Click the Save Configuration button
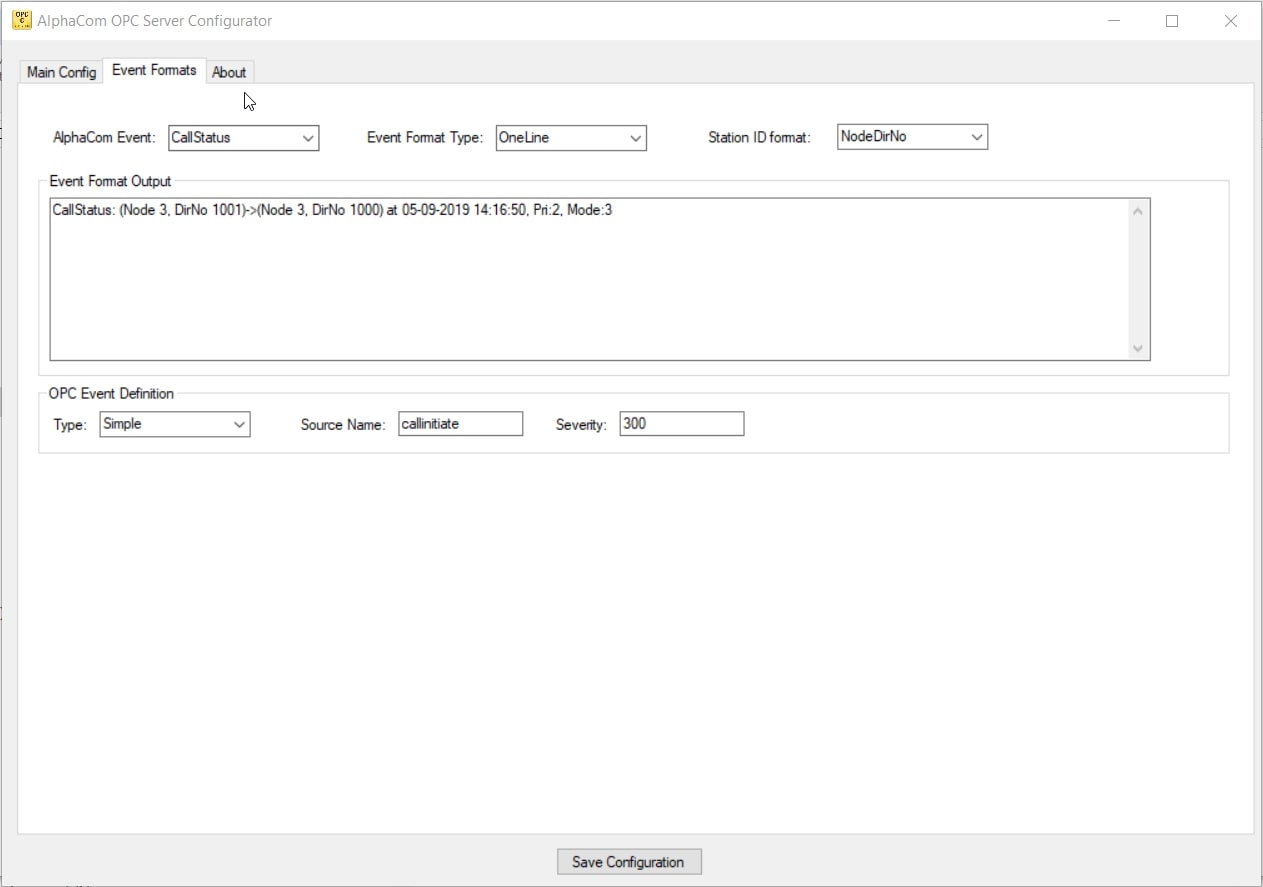The image size is (1263, 887). pos(628,861)
